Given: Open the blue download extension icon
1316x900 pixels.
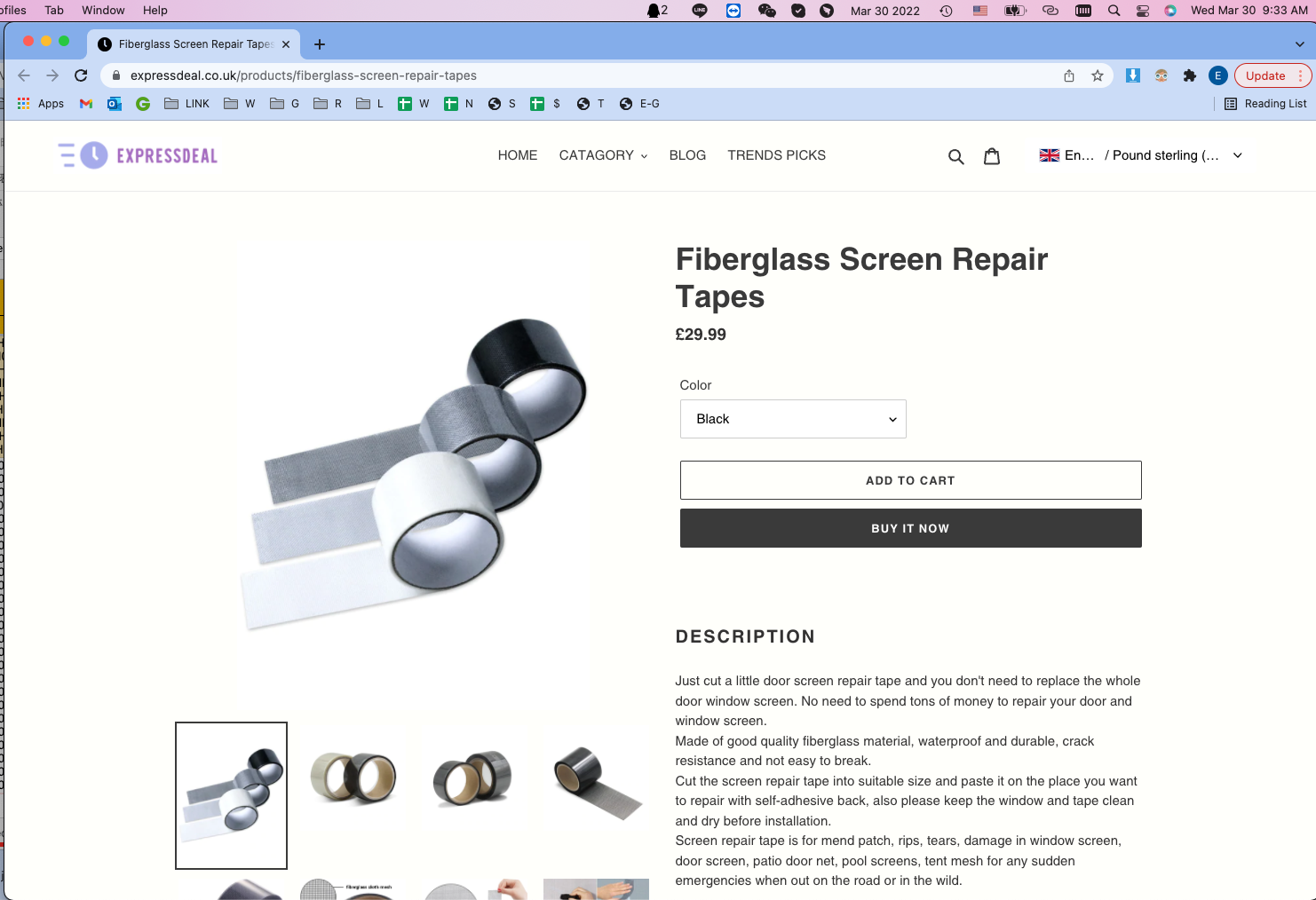Looking at the screenshot, I should pos(1133,75).
